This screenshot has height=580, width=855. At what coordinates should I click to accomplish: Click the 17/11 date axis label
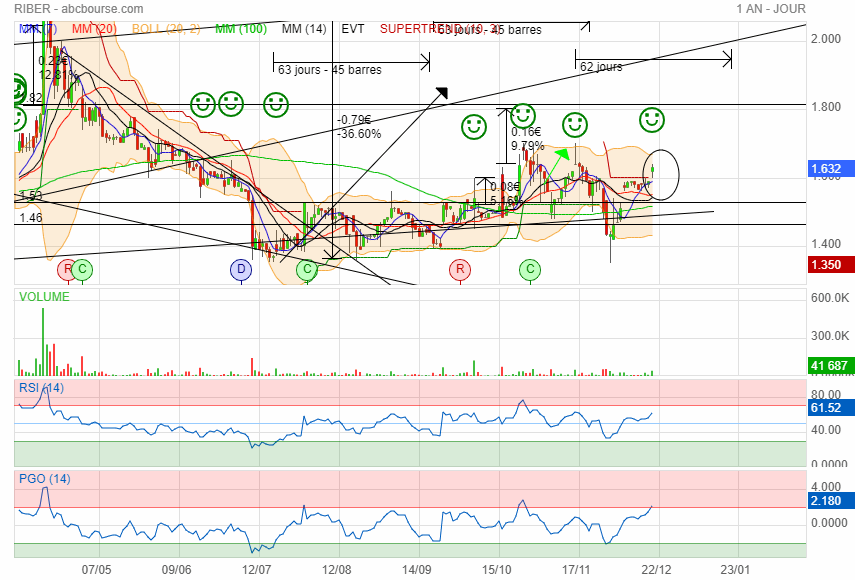point(576,570)
